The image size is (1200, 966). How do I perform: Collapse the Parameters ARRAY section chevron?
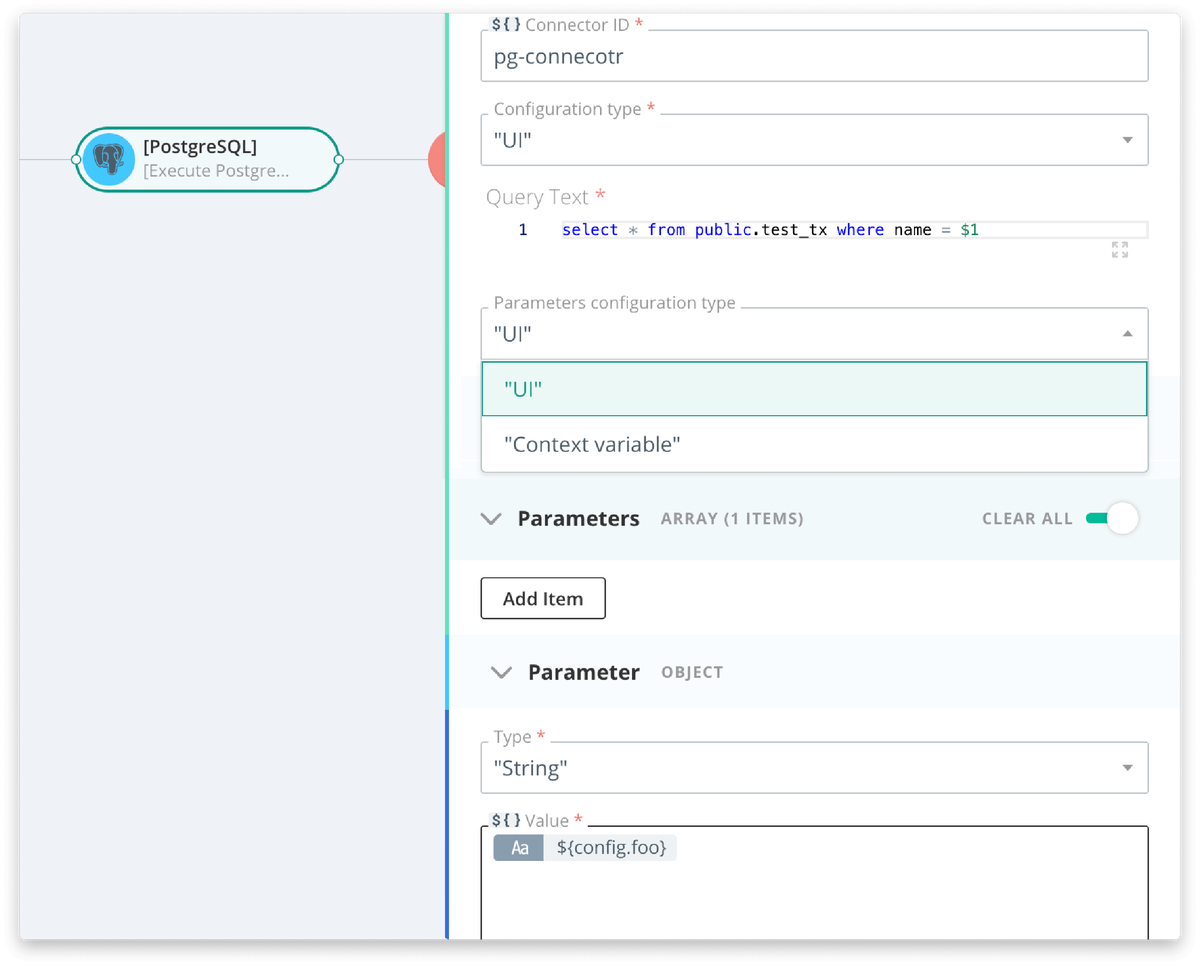point(491,518)
